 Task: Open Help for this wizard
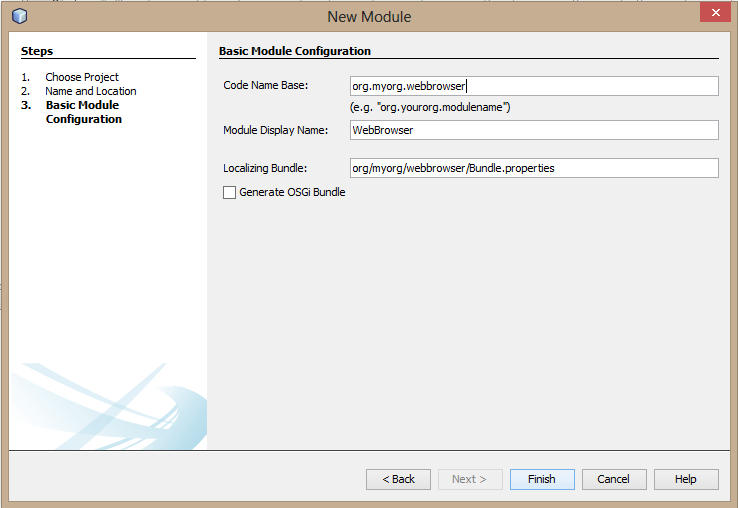pos(686,479)
